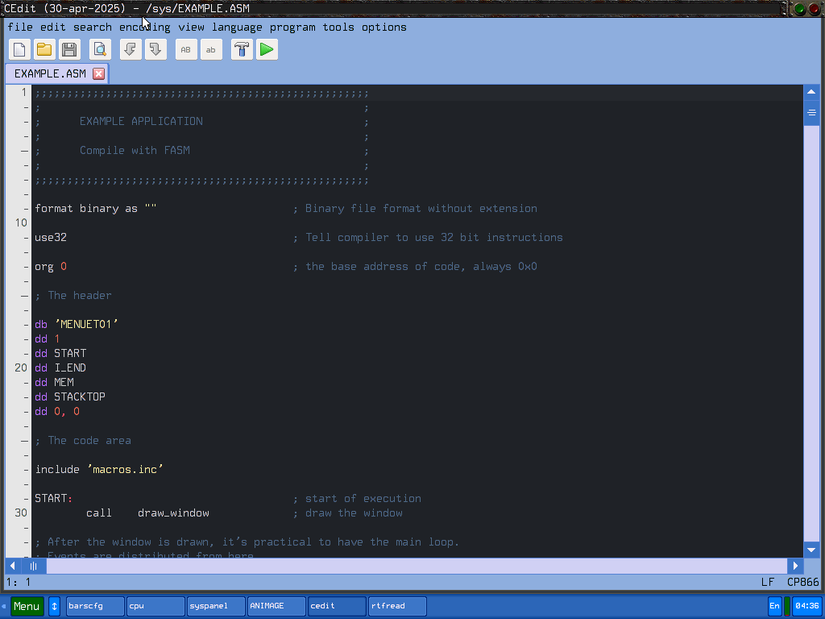Open the language menu
Screen dimensions: 825x619
tap(237, 27)
